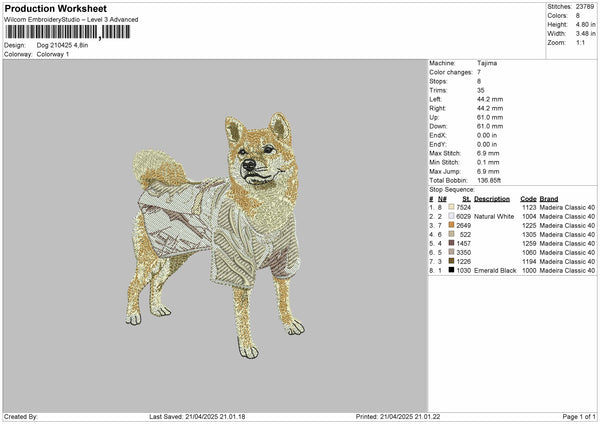Click stitch count 6029
600x424 pixels.
pyautogui.click(x=463, y=217)
